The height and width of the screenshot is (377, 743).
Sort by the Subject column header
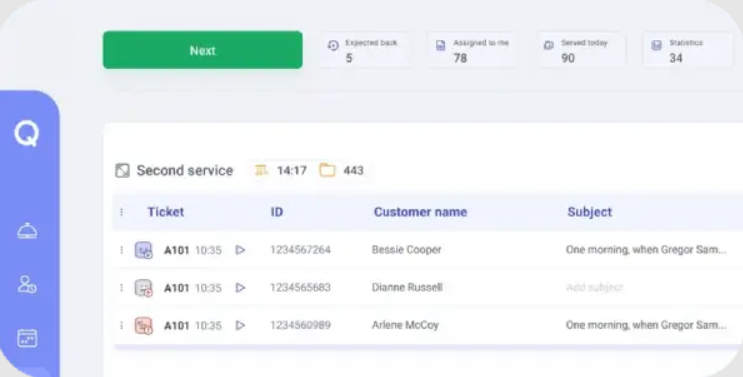click(x=589, y=212)
